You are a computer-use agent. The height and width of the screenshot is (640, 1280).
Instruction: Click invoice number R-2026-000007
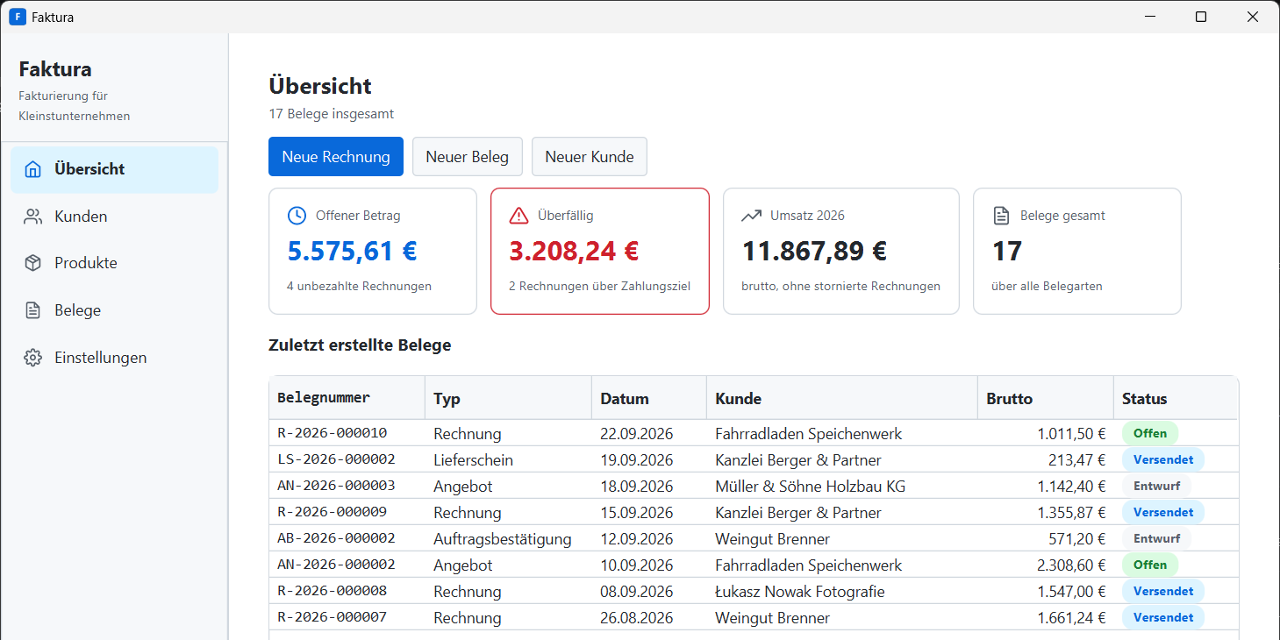pyautogui.click(x=332, y=617)
